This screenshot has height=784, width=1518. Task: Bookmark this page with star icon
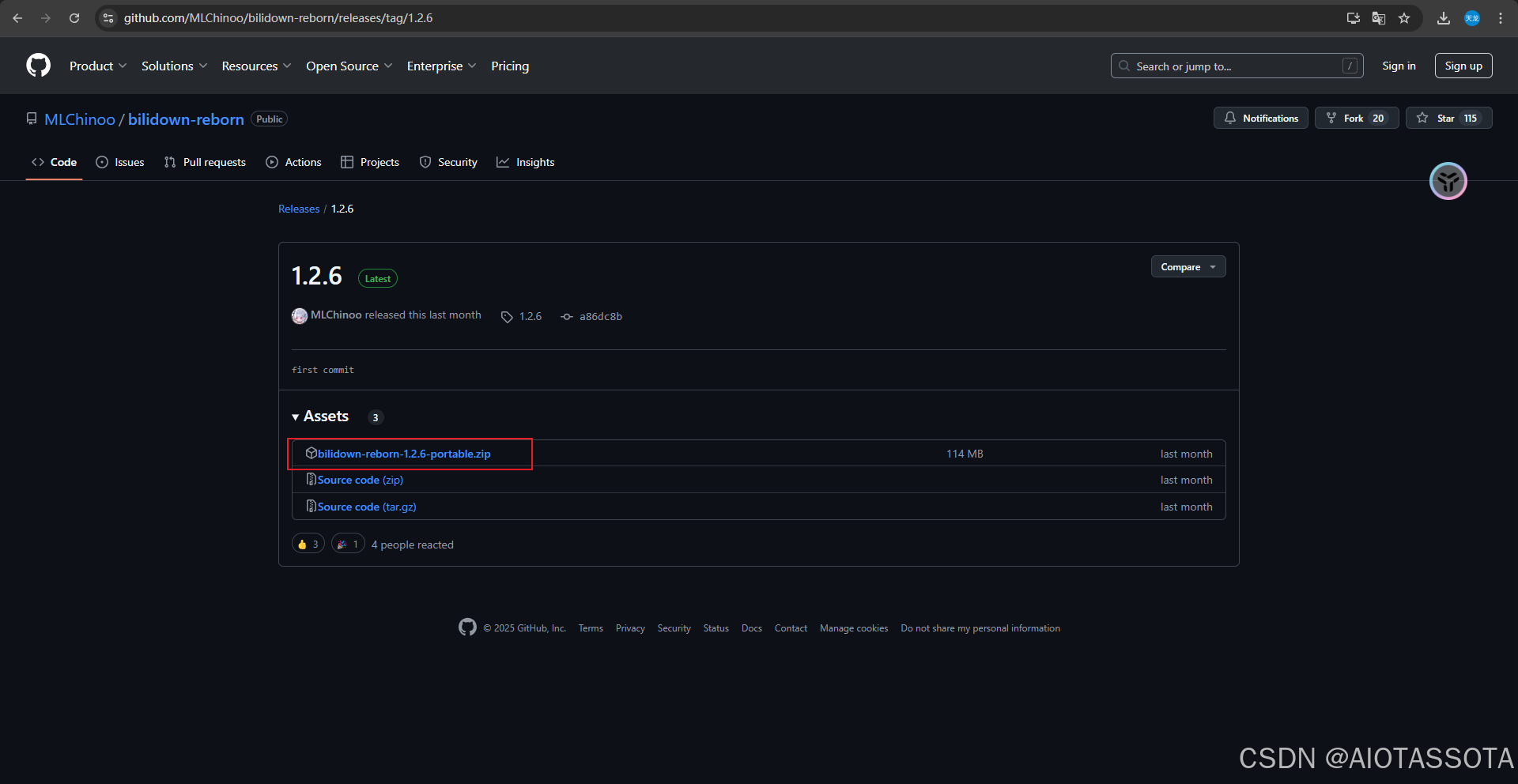(1404, 18)
